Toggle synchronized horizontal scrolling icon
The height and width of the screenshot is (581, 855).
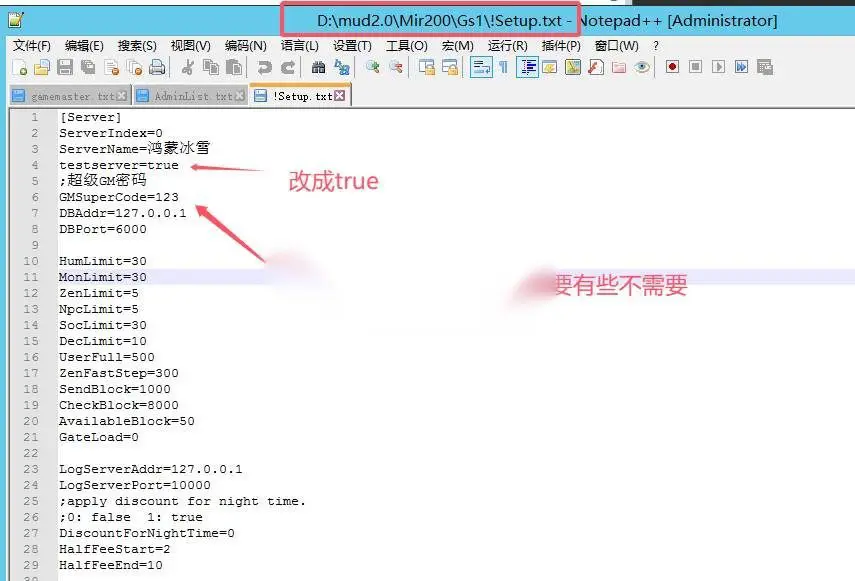click(x=450, y=68)
